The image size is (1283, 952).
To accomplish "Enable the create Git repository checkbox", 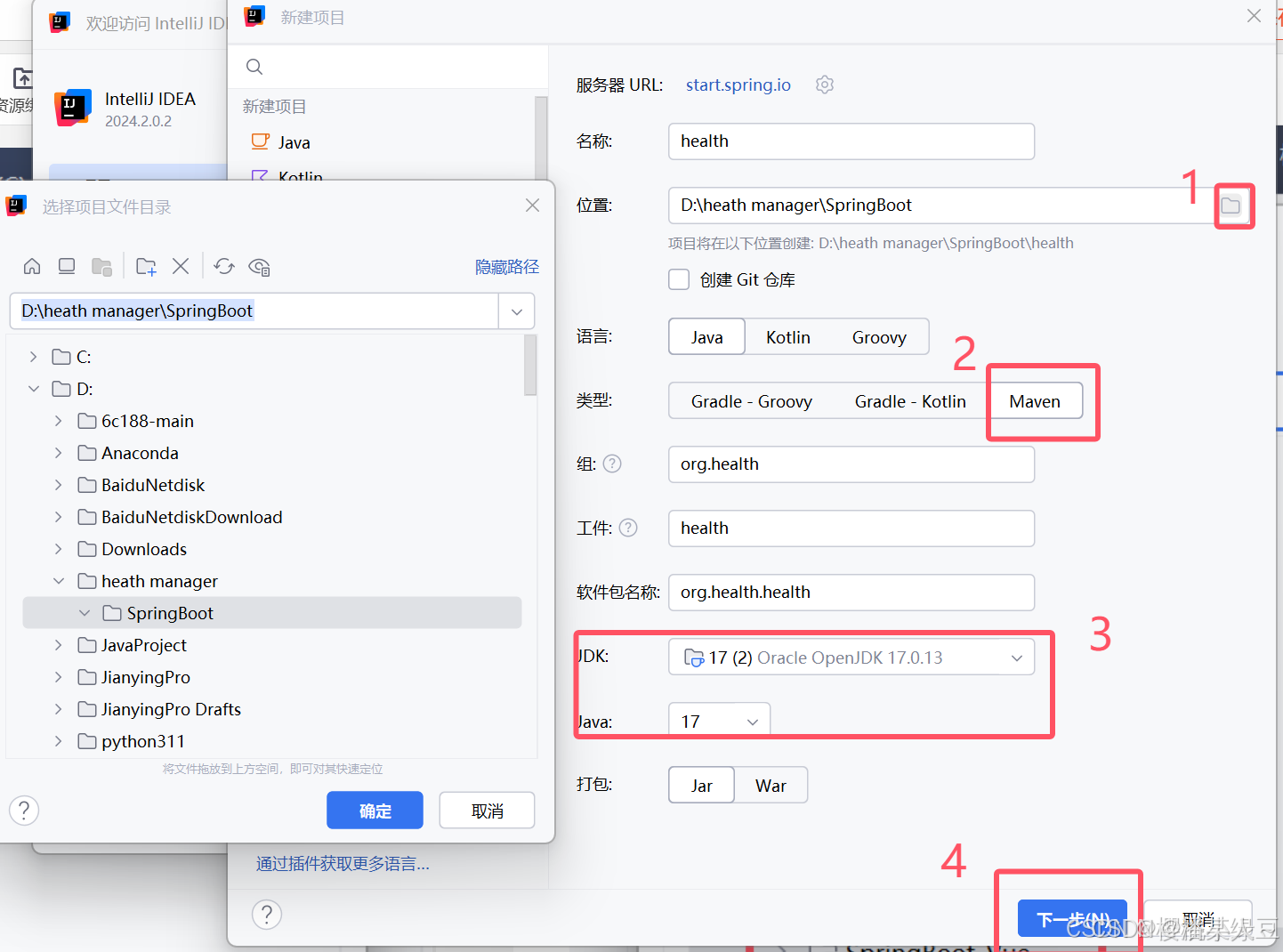I will (x=679, y=279).
